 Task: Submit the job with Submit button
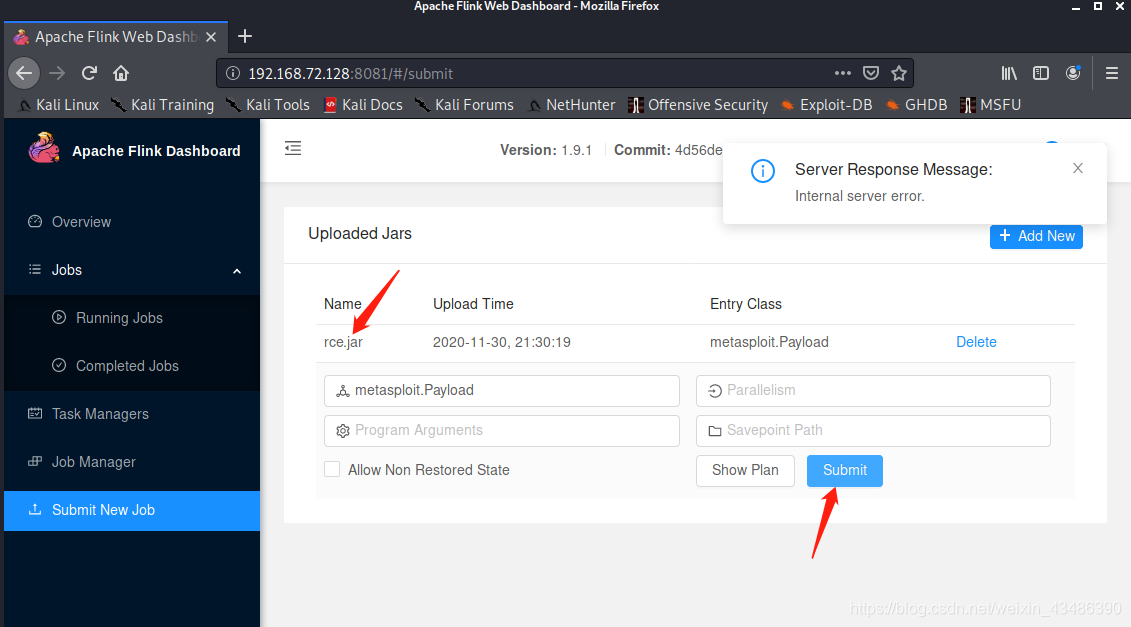(845, 470)
